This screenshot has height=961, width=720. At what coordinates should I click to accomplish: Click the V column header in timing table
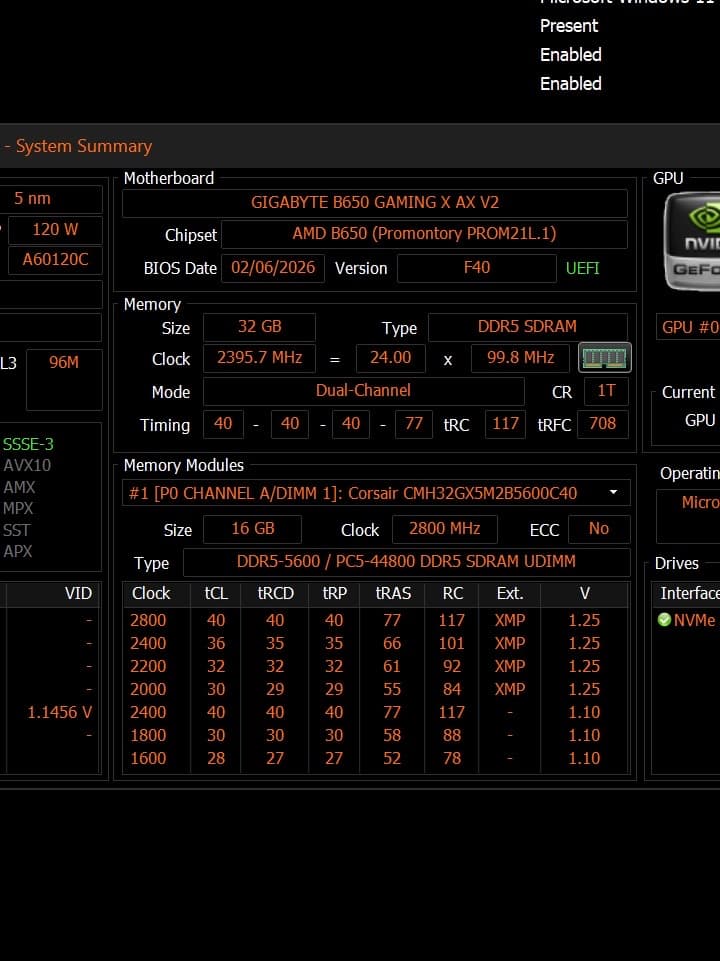click(x=585, y=593)
